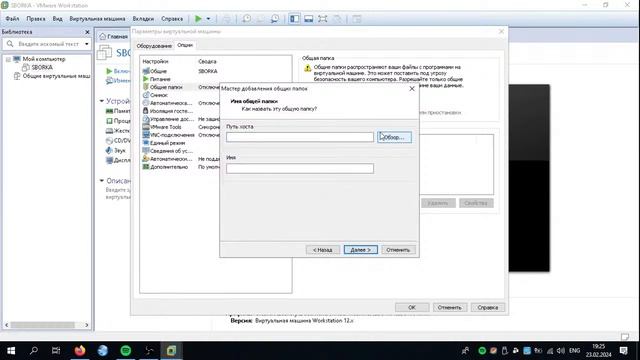Viewport: 640px width, 360px height.
Task: Switch to the Оборудование tab
Action: click(x=154, y=46)
